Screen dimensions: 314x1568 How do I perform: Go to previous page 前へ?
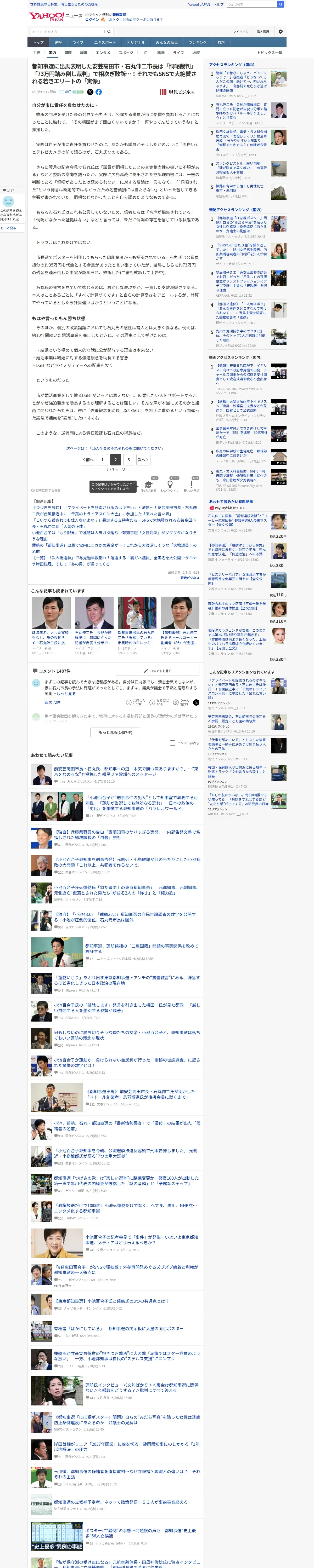point(88,460)
